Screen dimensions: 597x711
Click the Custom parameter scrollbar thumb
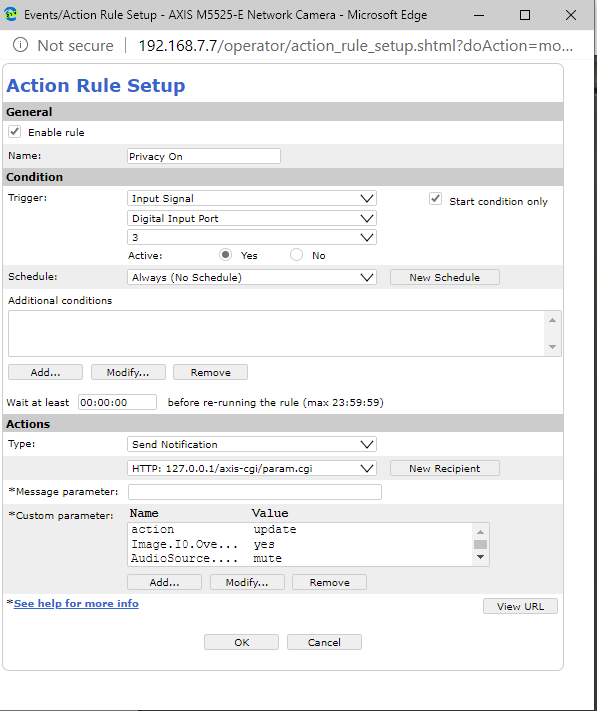click(x=481, y=544)
